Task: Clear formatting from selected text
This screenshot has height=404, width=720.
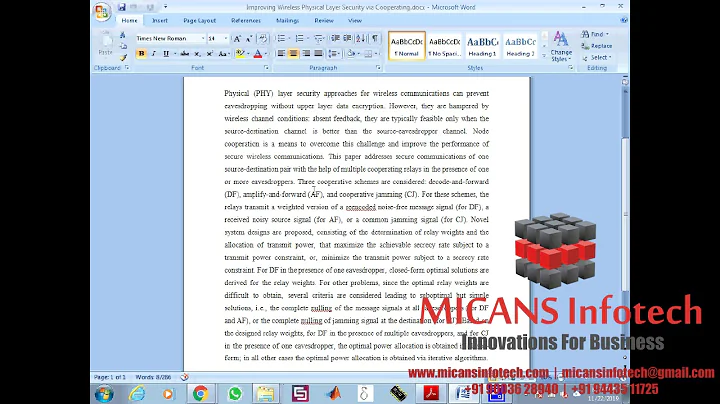Action: coord(263,39)
